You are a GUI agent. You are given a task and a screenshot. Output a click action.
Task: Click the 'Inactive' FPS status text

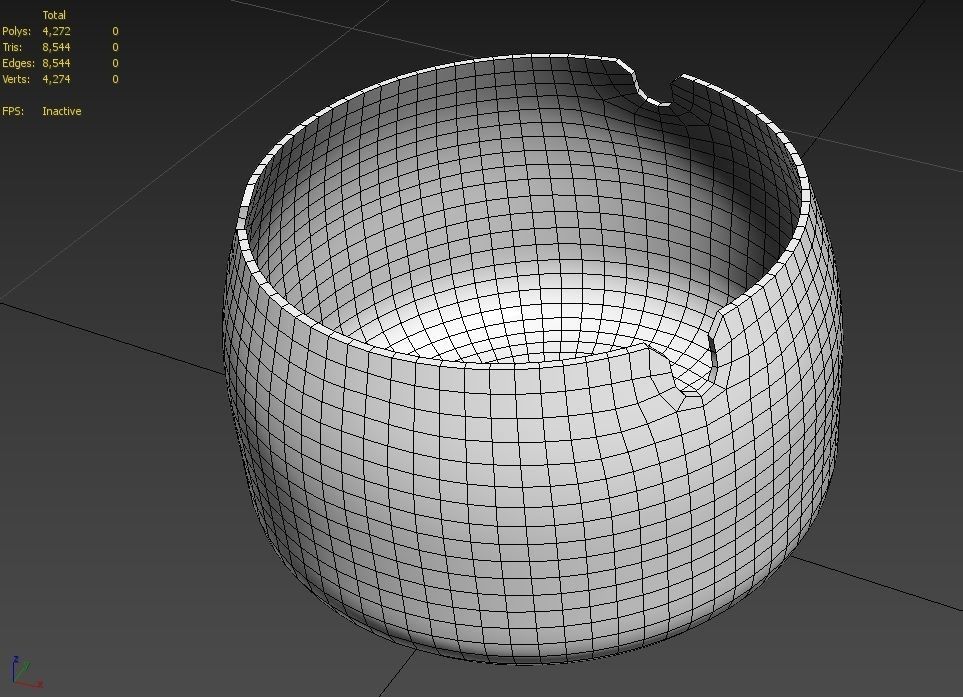coord(61,111)
